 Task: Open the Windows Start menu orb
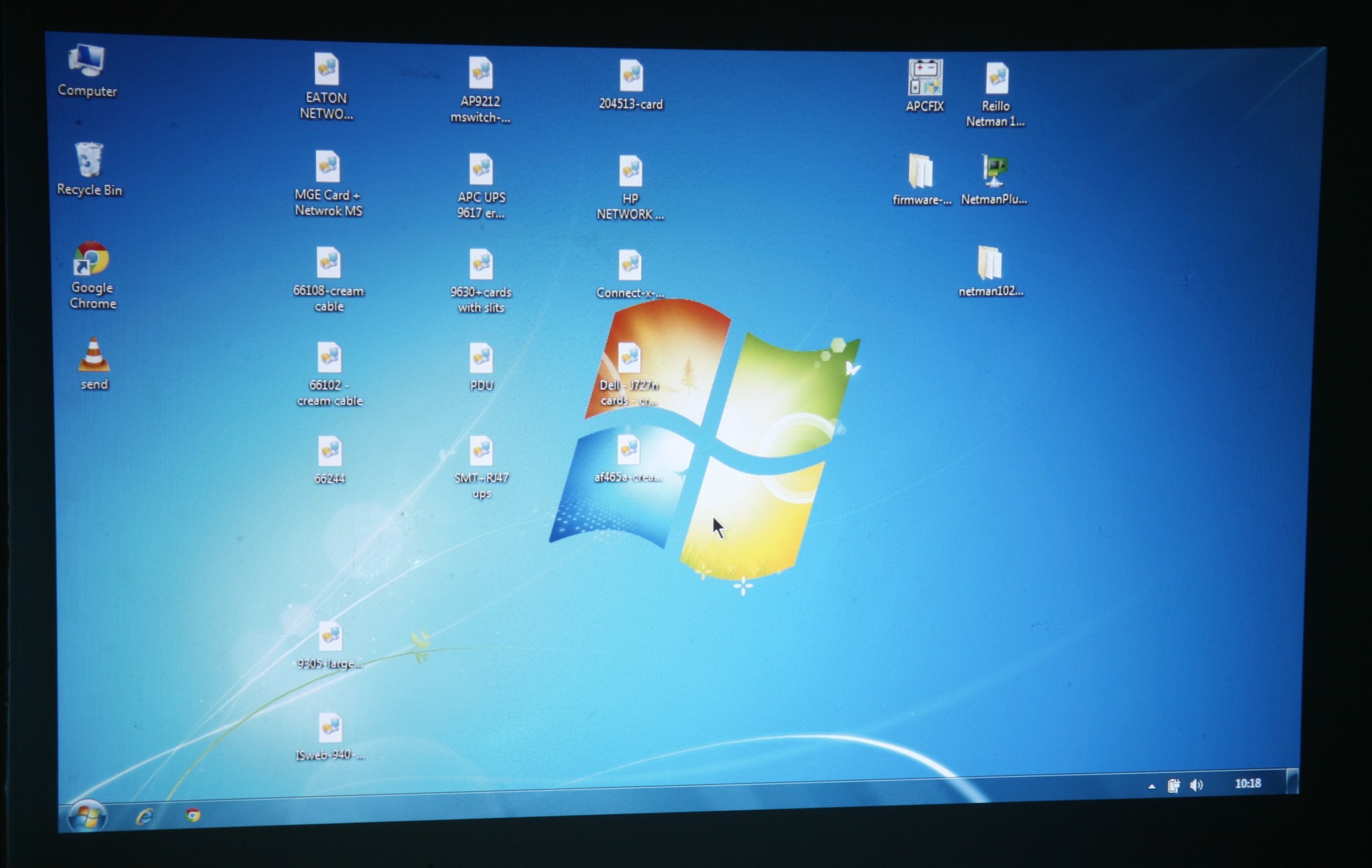pos(87,816)
